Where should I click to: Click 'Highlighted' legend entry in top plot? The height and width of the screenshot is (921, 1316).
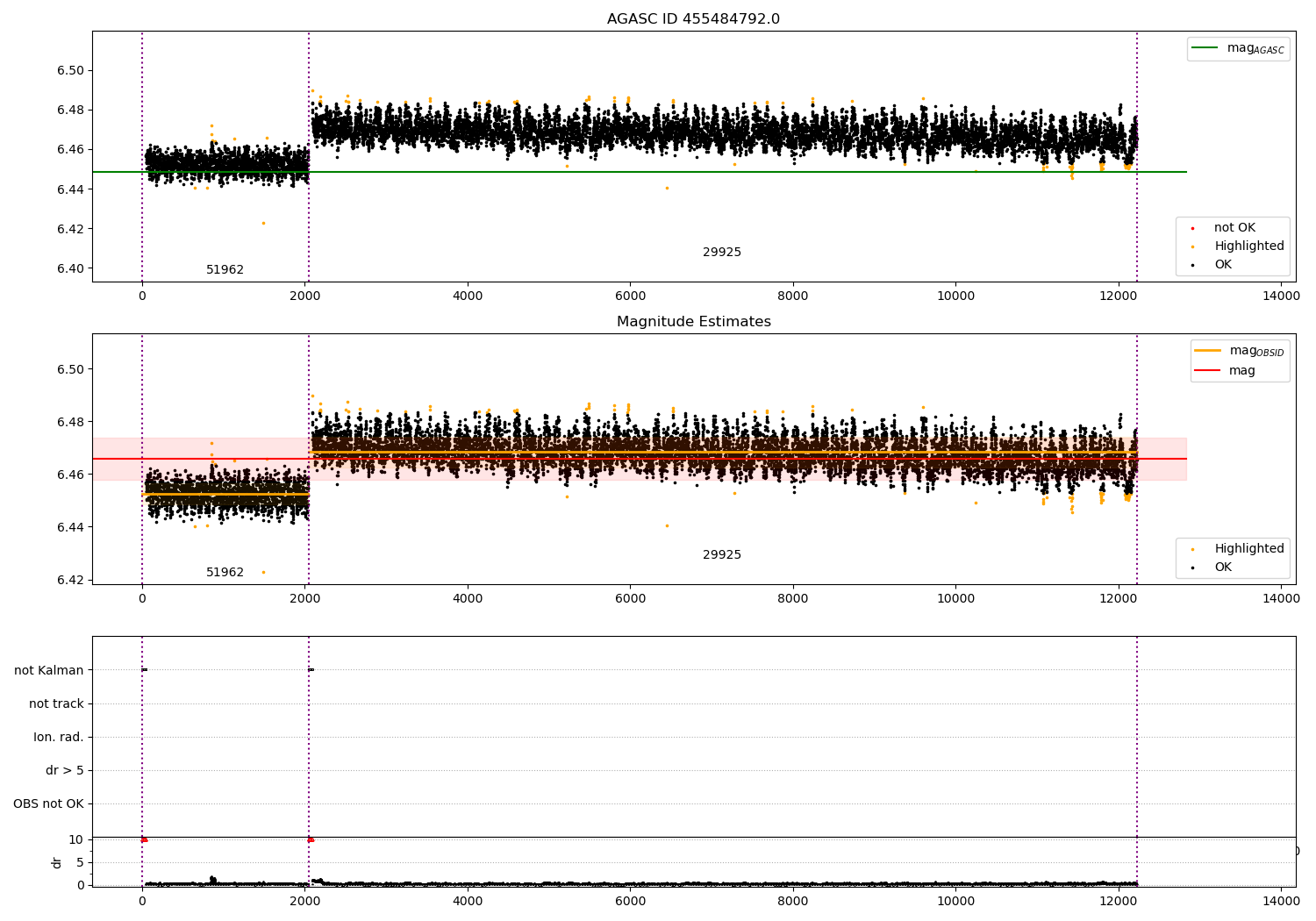click(x=1248, y=246)
